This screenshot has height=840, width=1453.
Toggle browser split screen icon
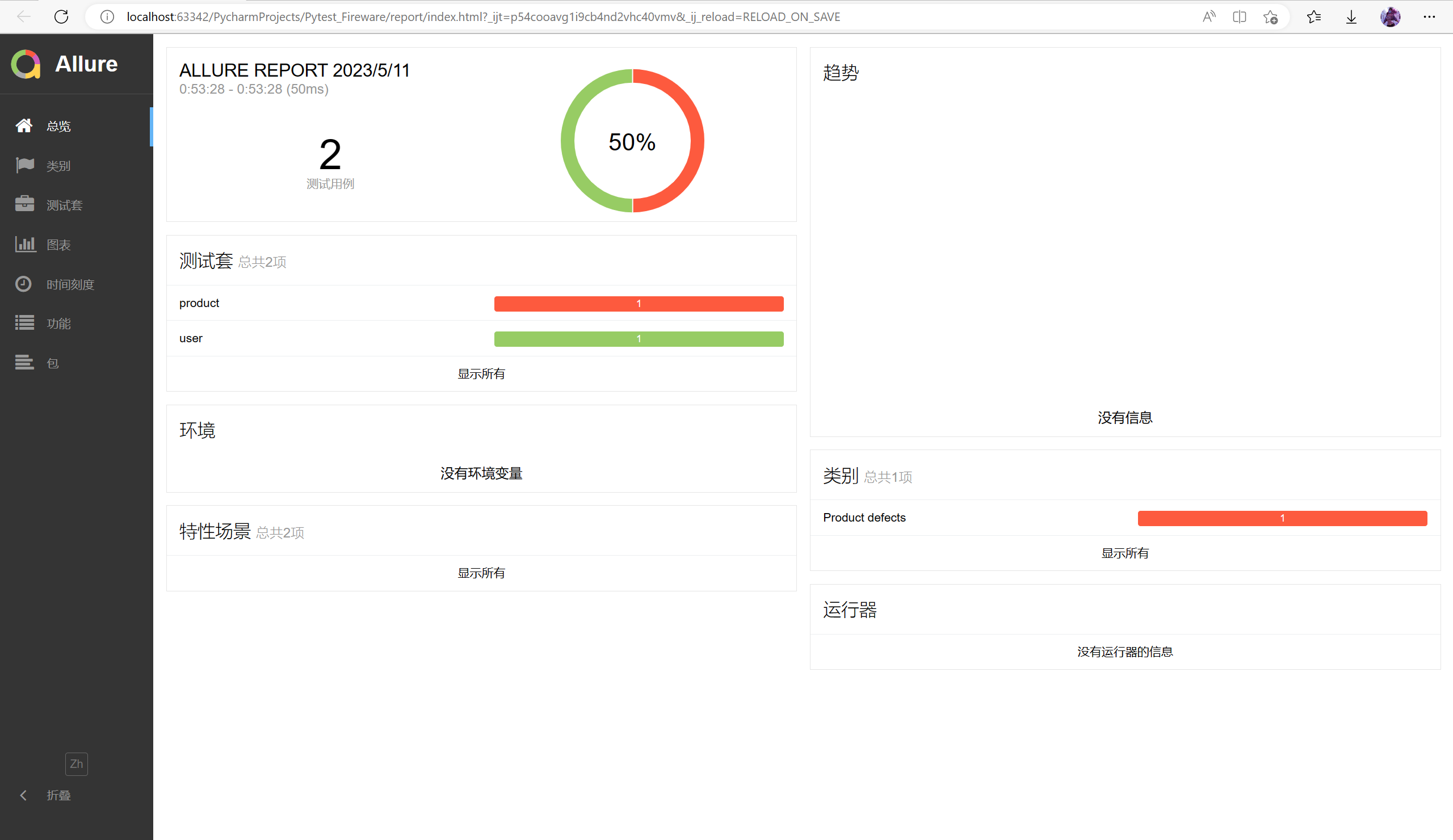[x=1239, y=16]
